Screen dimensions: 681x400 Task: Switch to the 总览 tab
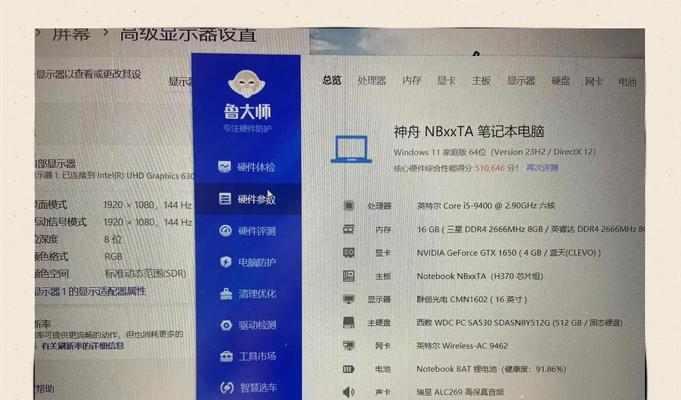tap(332, 80)
